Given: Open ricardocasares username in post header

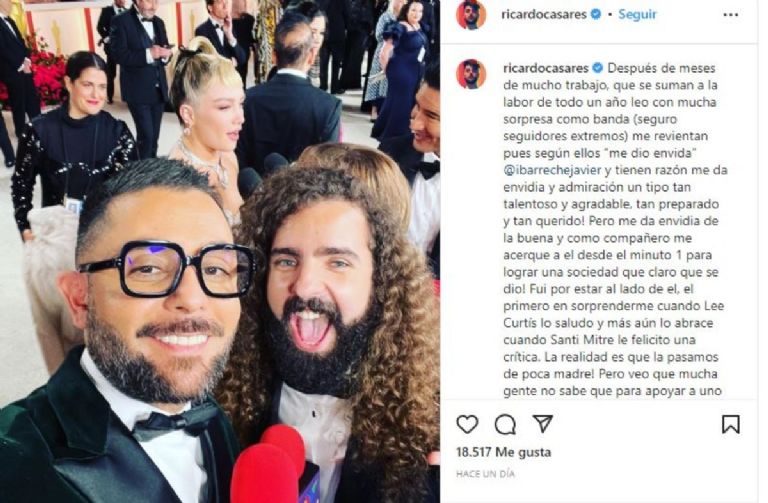Looking at the screenshot, I should 544,14.
